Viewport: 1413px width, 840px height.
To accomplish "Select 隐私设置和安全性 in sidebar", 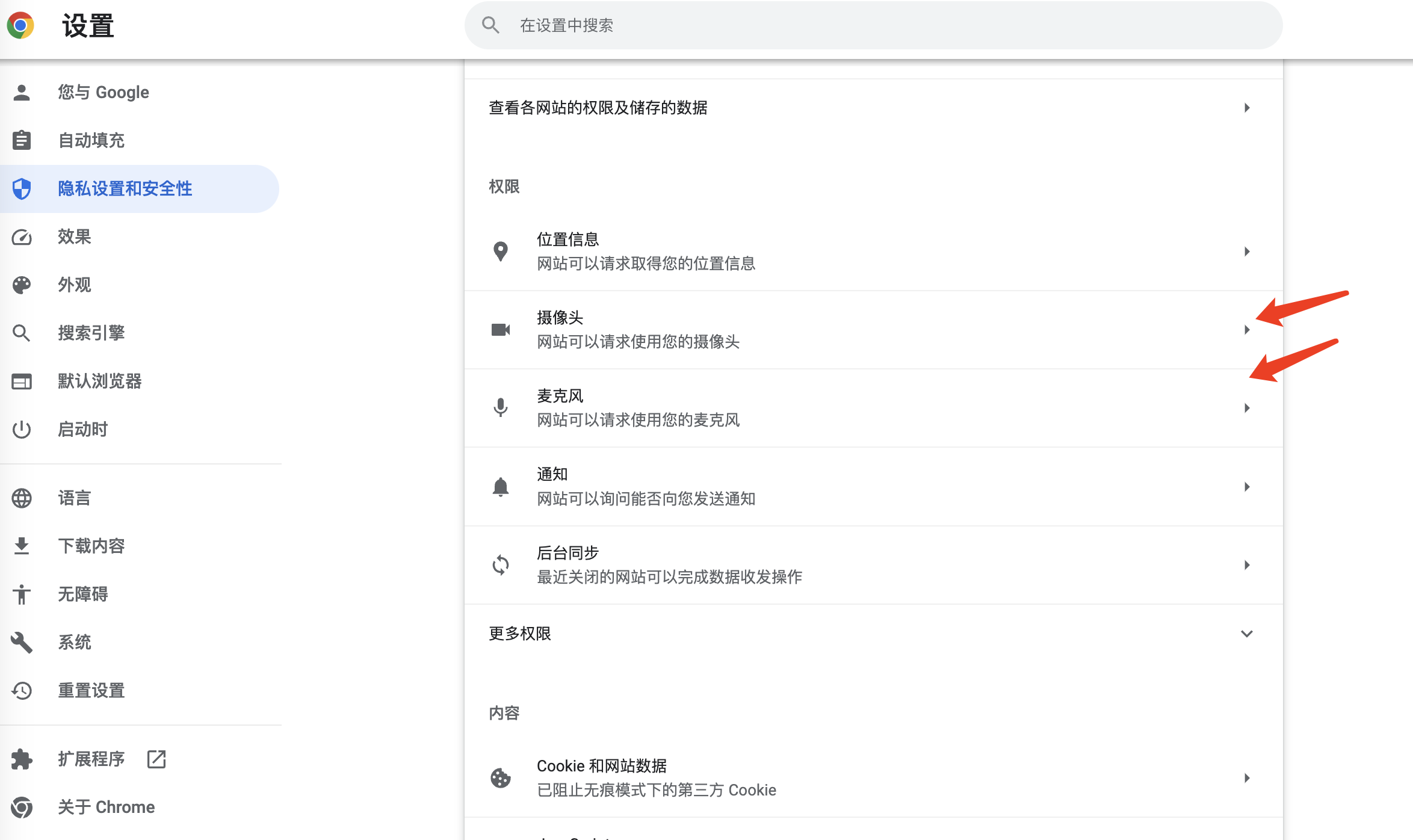I will 125,188.
